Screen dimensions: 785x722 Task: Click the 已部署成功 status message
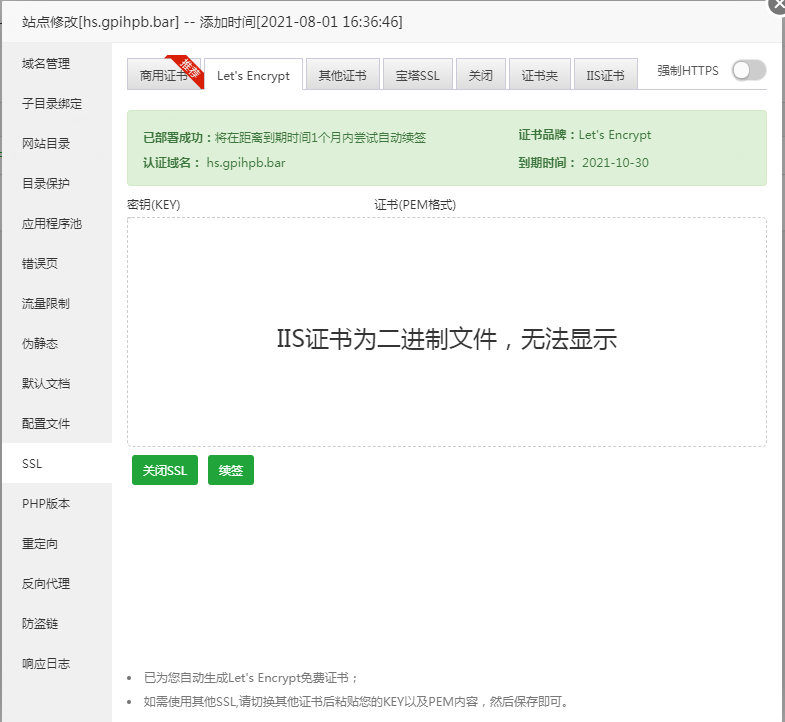284,138
